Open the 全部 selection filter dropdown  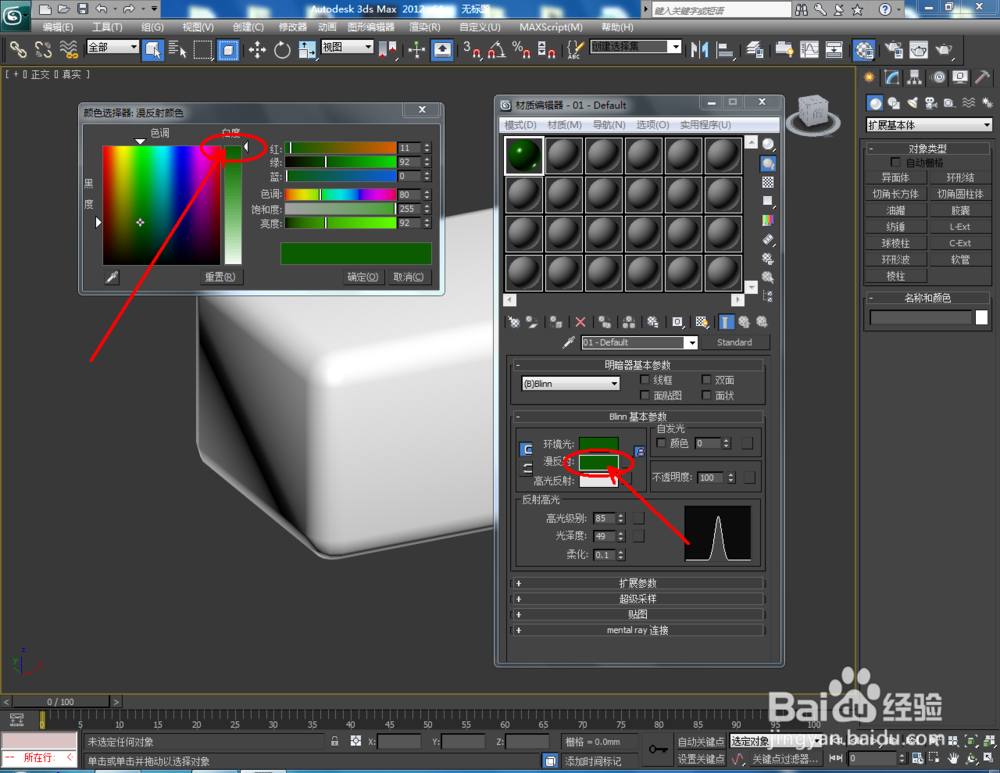click(x=113, y=47)
